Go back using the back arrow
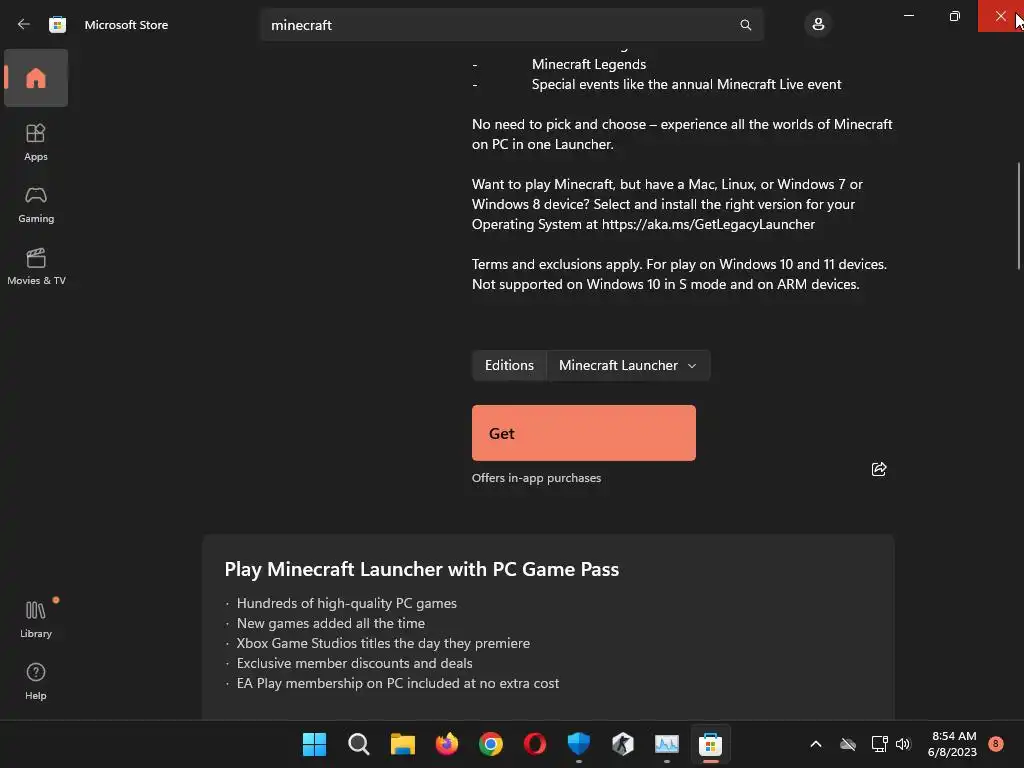The width and height of the screenshot is (1024, 768). pyautogui.click(x=24, y=25)
